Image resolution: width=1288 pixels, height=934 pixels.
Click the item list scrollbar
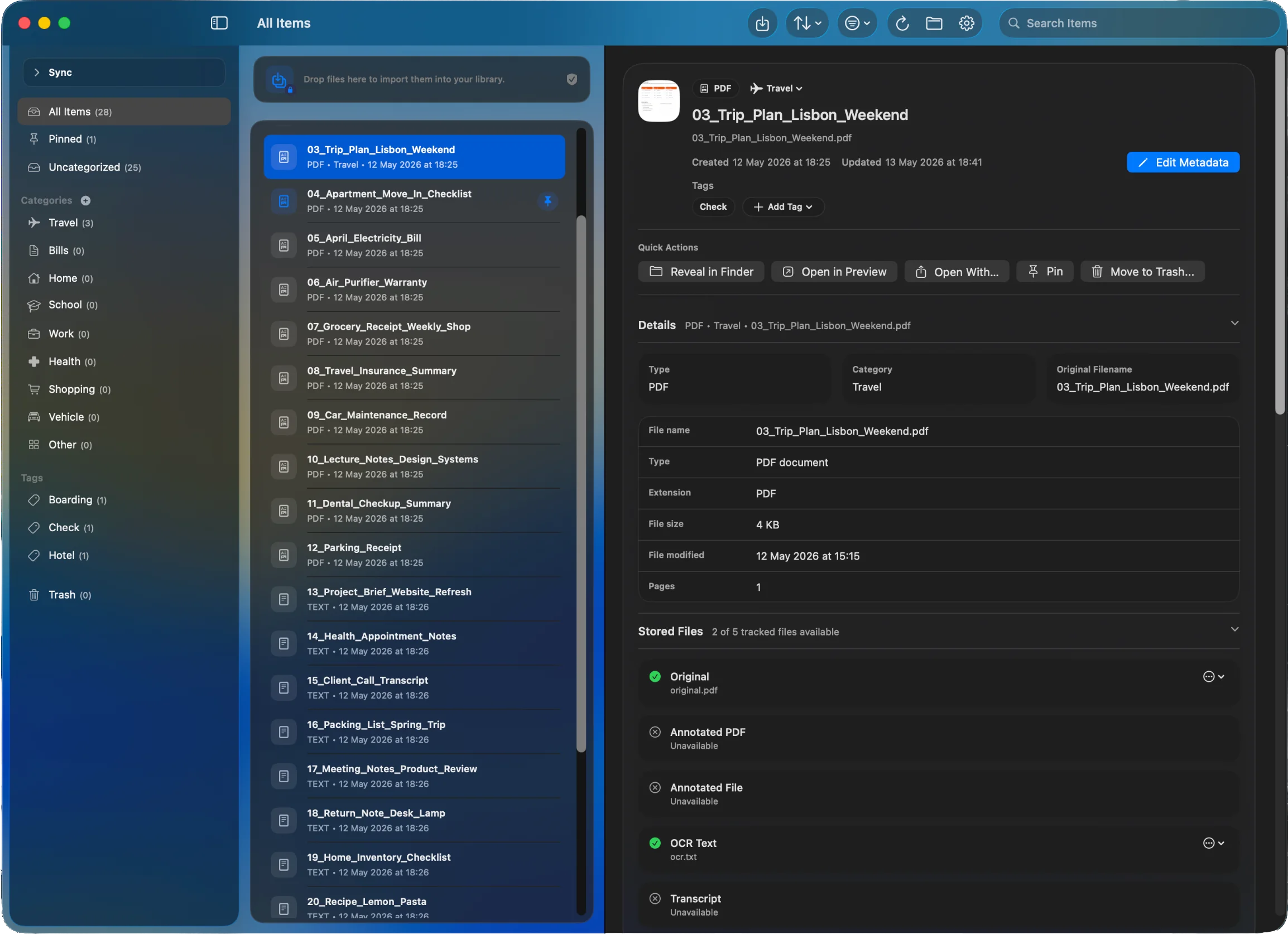tap(581, 484)
